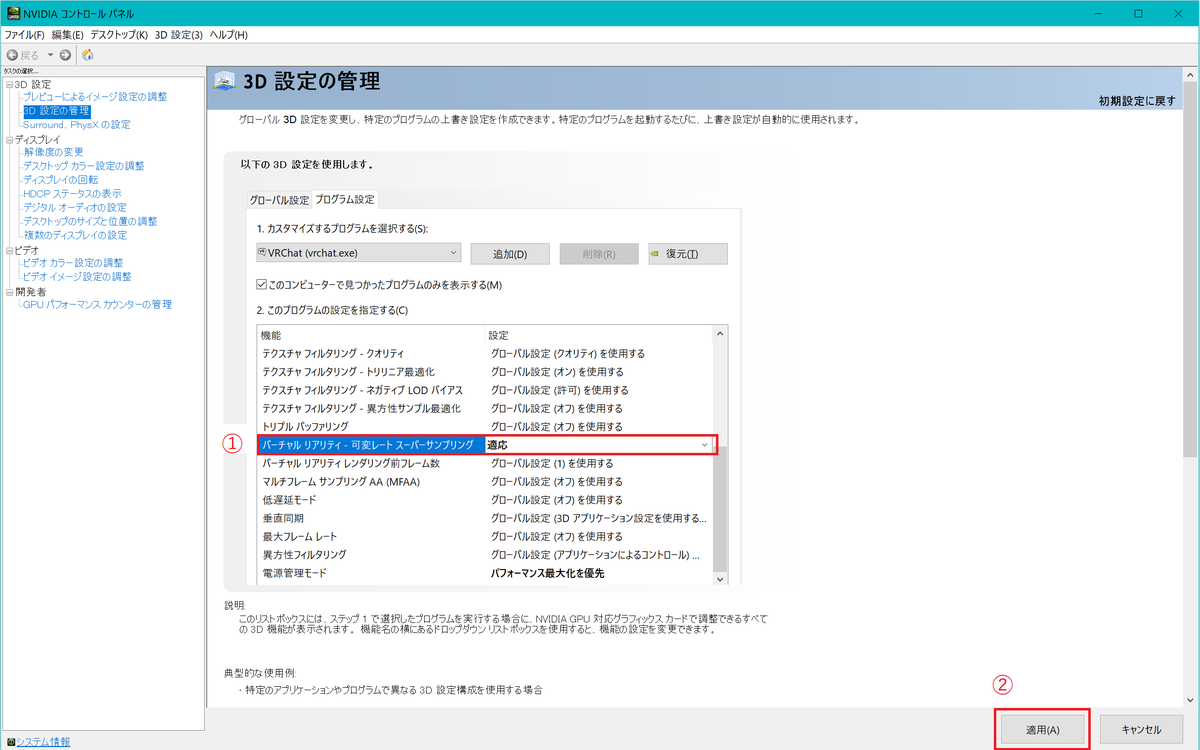Select バーチャル リアリティ レンダリング前フレーム数 row
This screenshot has height=750, width=1200.
[485, 463]
